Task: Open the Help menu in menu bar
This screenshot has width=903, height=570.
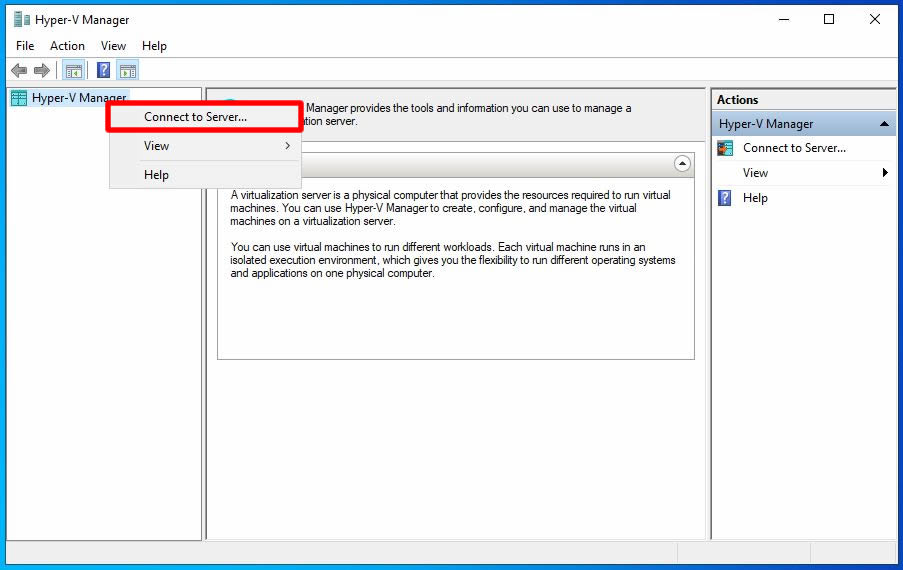Action: (x=154, y=45)
